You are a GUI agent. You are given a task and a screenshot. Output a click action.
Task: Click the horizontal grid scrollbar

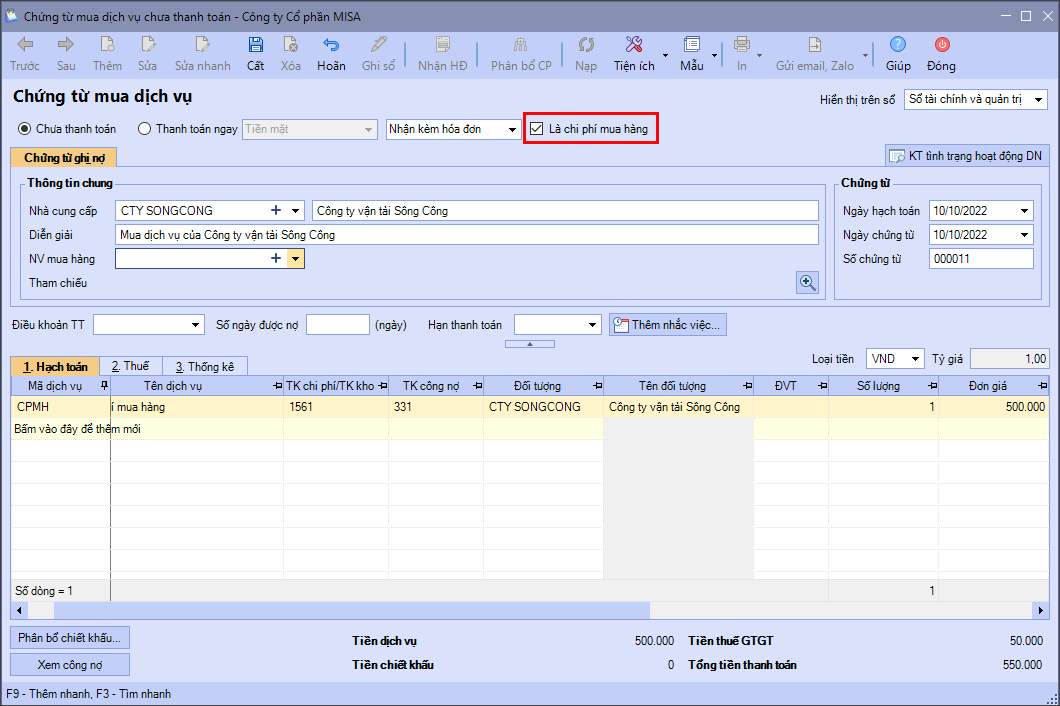point(350,610)
